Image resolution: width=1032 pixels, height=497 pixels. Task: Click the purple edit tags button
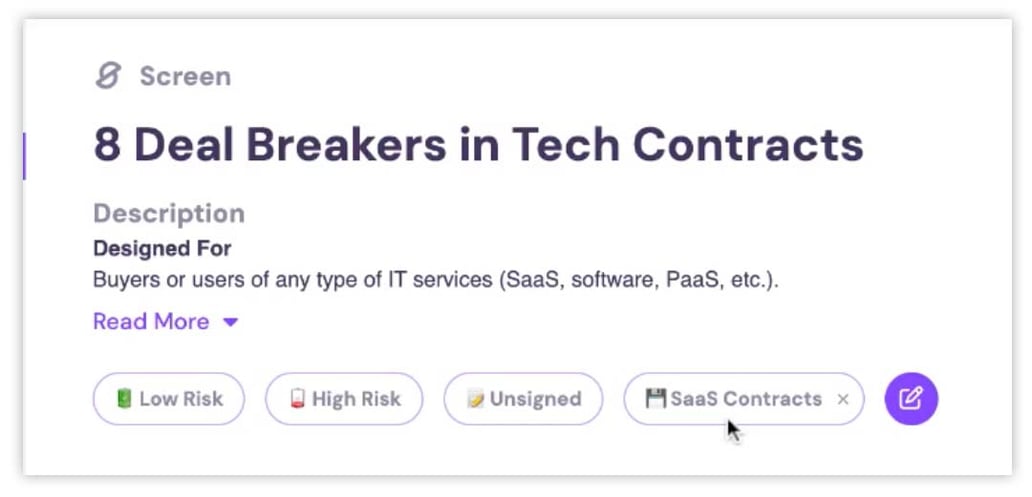[911, 399]
